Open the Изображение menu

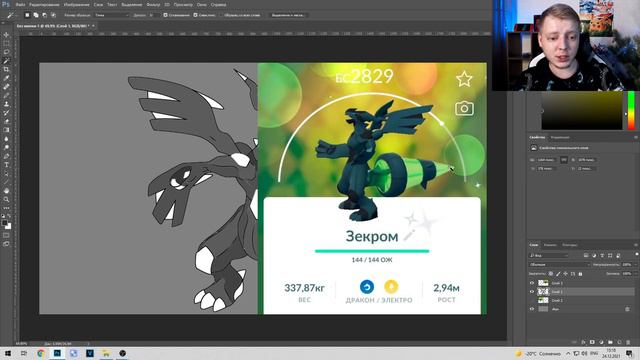[x=76, y=4]
